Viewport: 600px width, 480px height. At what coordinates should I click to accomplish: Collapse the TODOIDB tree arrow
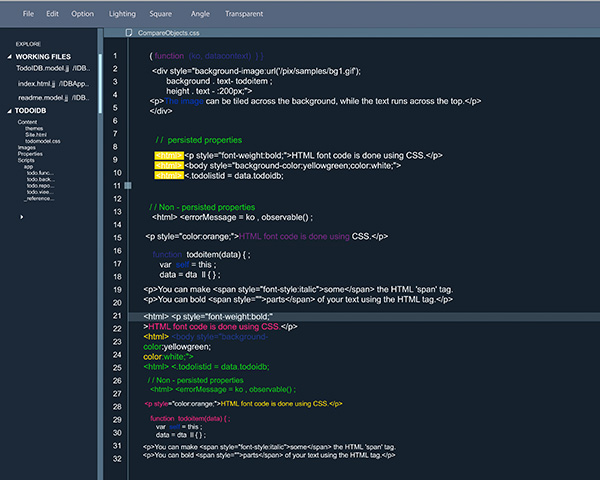pyautogui.click(x=7, y=110)
